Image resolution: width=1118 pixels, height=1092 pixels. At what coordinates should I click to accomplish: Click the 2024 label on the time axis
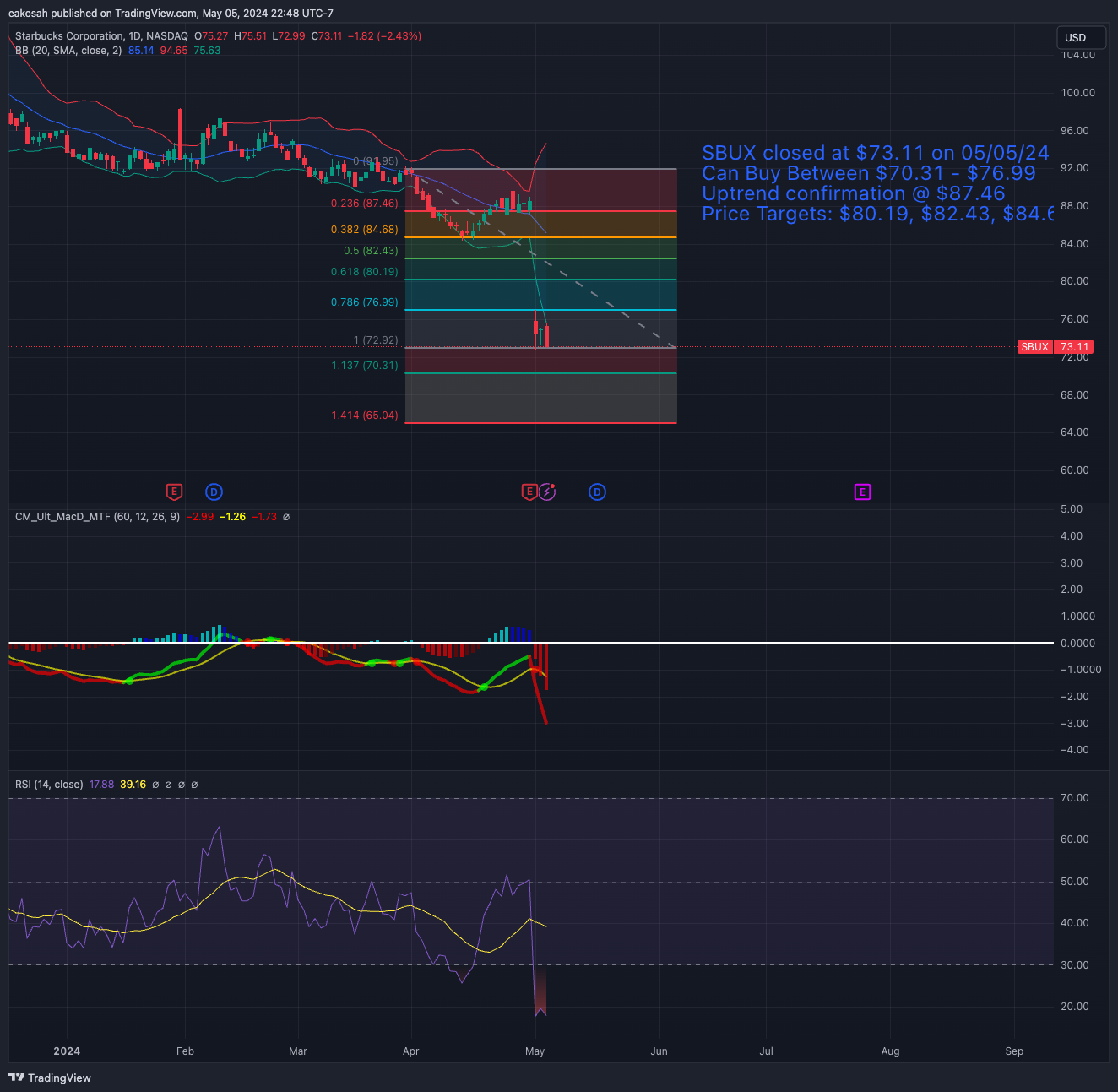pyautogui.click(x=67, y=1051)
